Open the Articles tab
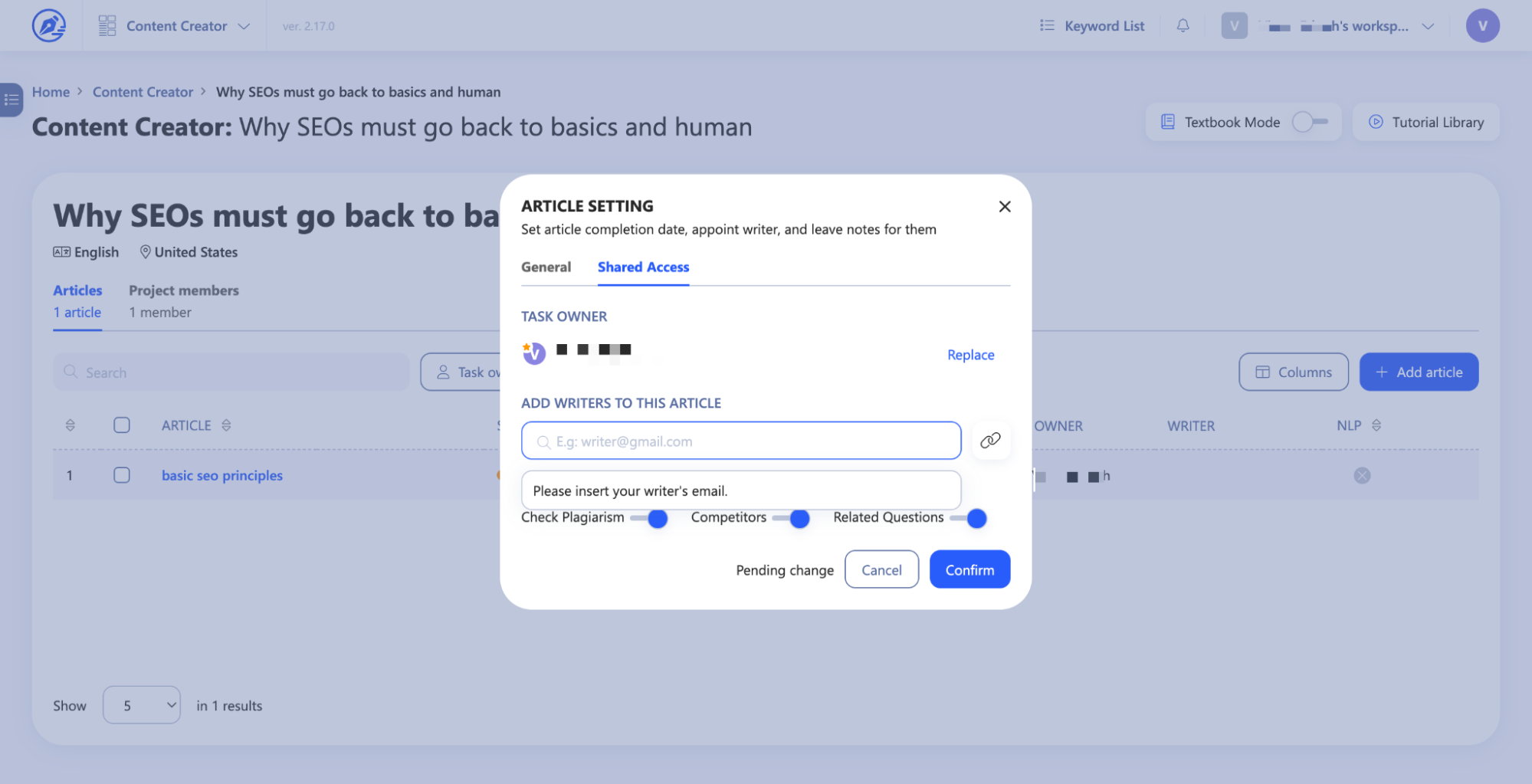 (x=77, y=301)
